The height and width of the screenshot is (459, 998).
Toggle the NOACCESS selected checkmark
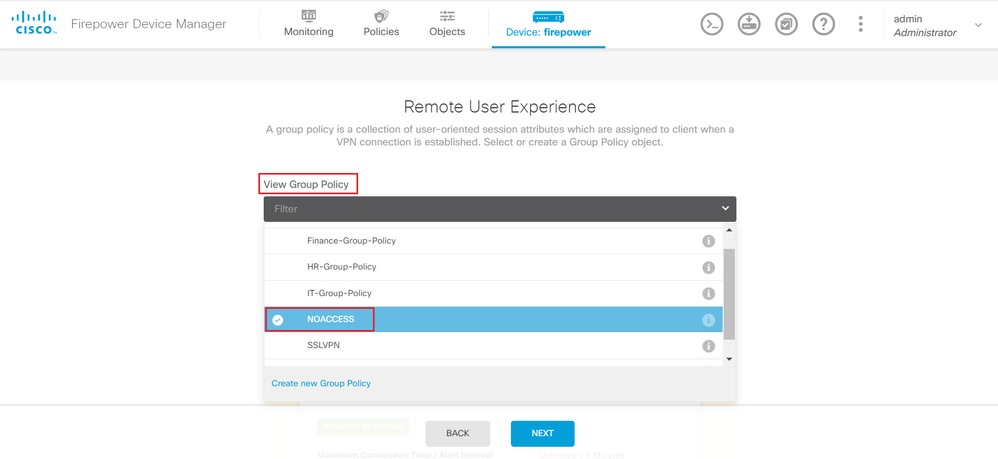[278, 320]
